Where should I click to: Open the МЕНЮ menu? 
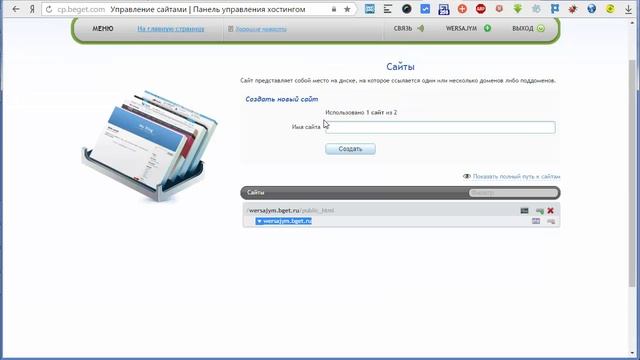click(x=102, y=29)
